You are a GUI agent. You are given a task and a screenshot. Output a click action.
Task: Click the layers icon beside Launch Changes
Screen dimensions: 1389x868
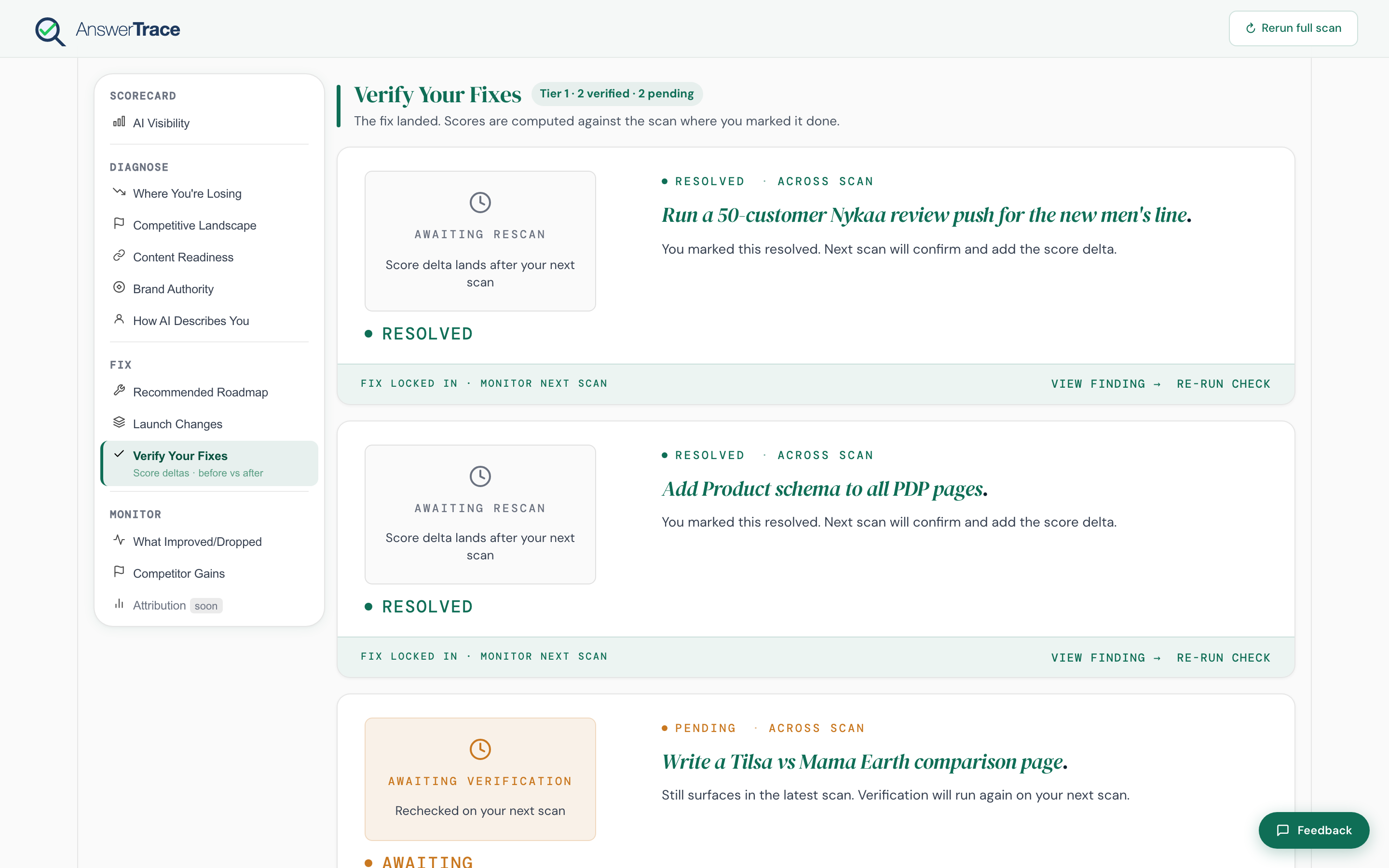[x=119, y=422]
